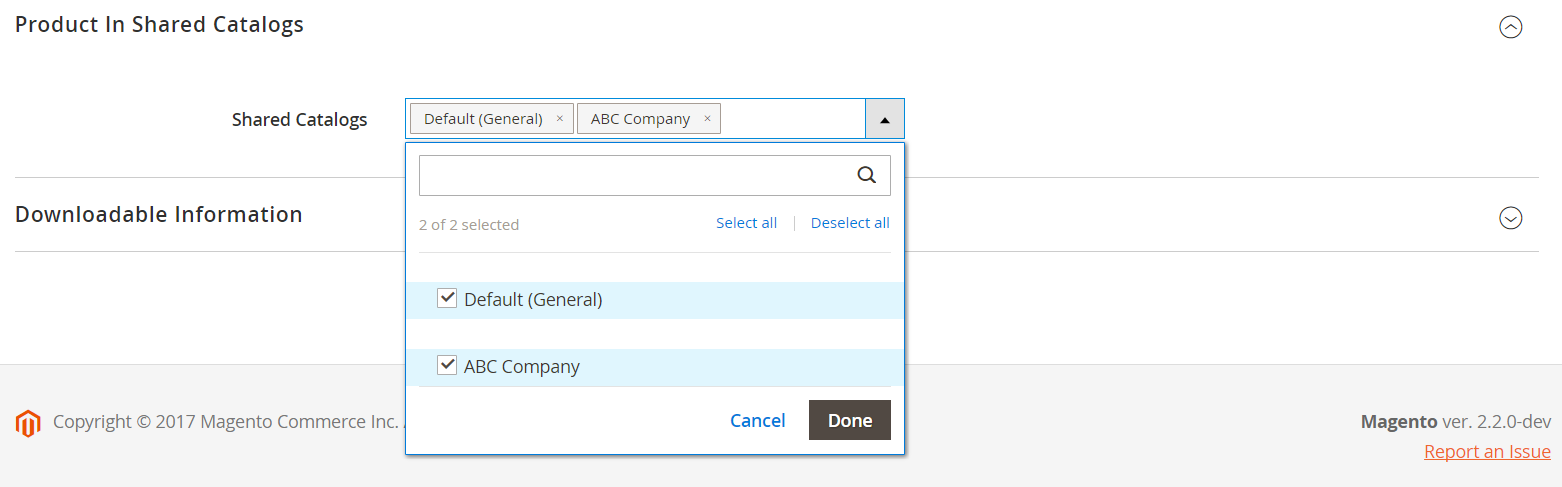Click the ABC Company tag label
The width and height of the screenshot is (1562, 487).
click(x=640, y=118)
